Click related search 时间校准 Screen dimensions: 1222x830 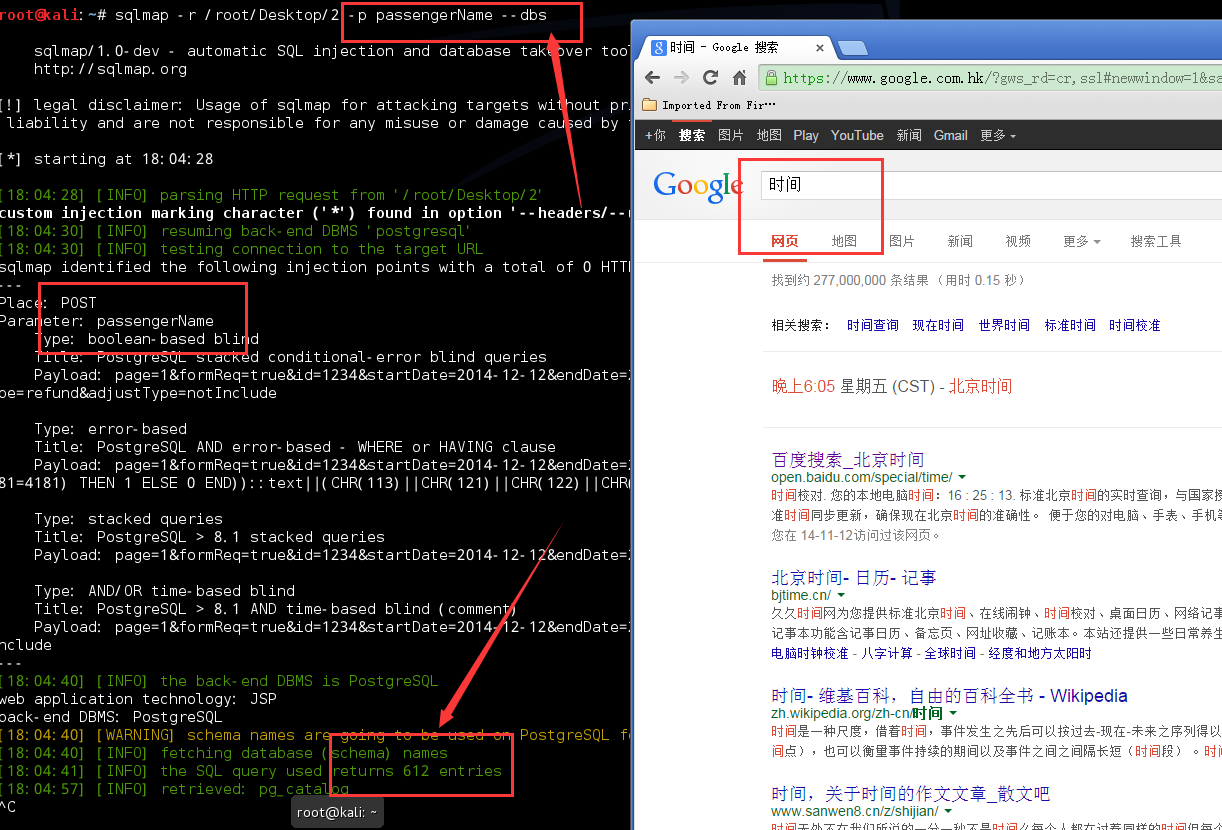pos(1135,325)
